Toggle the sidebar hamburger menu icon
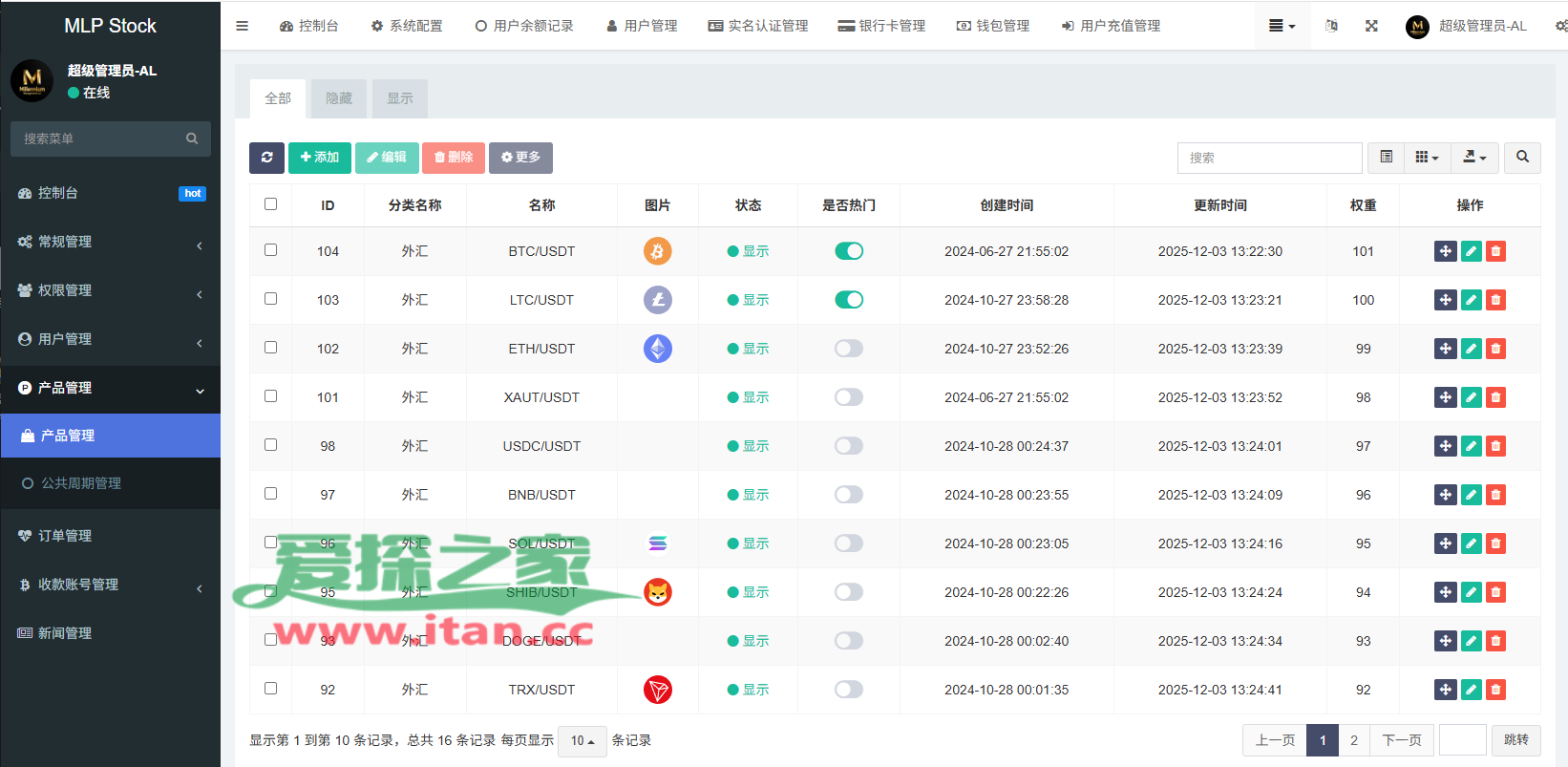Image resolution: width=1568 pixels, height=767 pixels. tap(242, 26)
